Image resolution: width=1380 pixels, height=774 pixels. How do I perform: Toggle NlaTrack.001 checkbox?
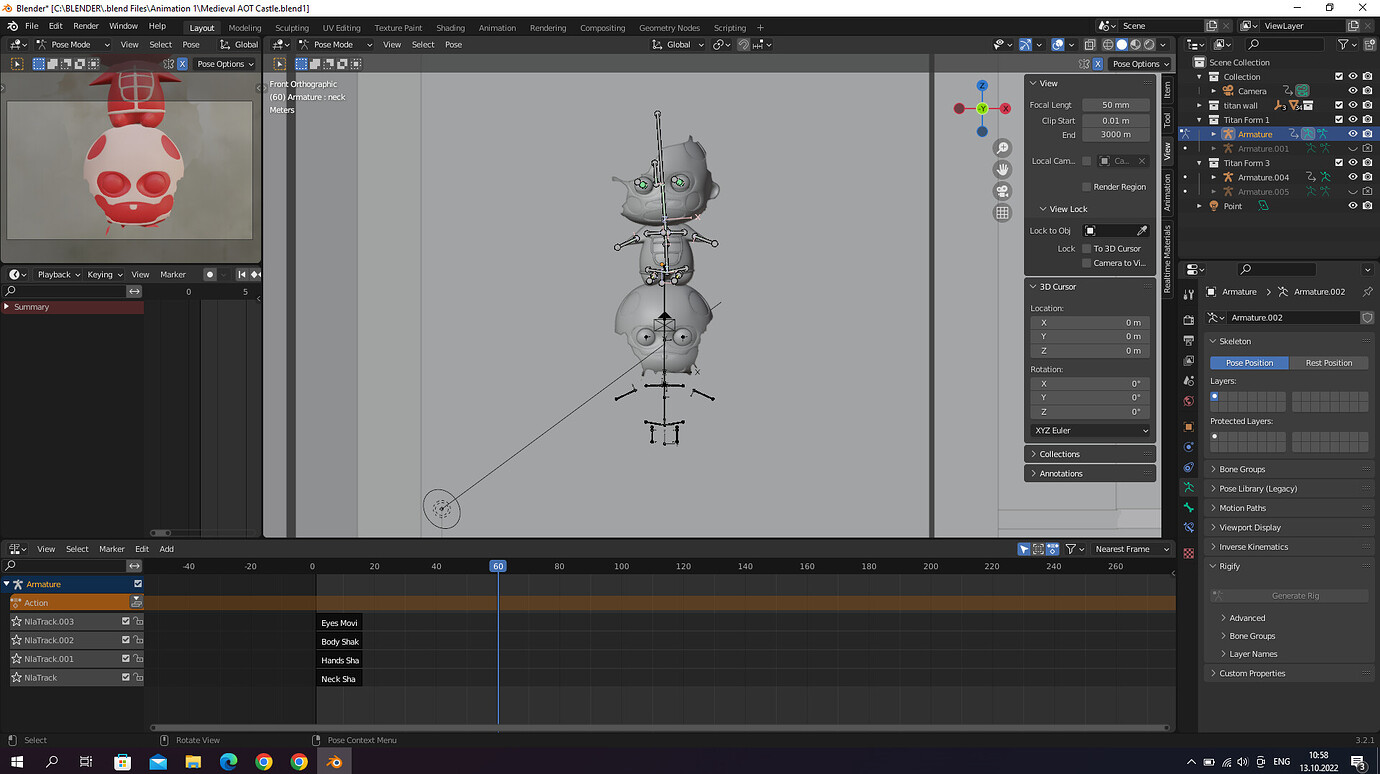coord(126,659)
